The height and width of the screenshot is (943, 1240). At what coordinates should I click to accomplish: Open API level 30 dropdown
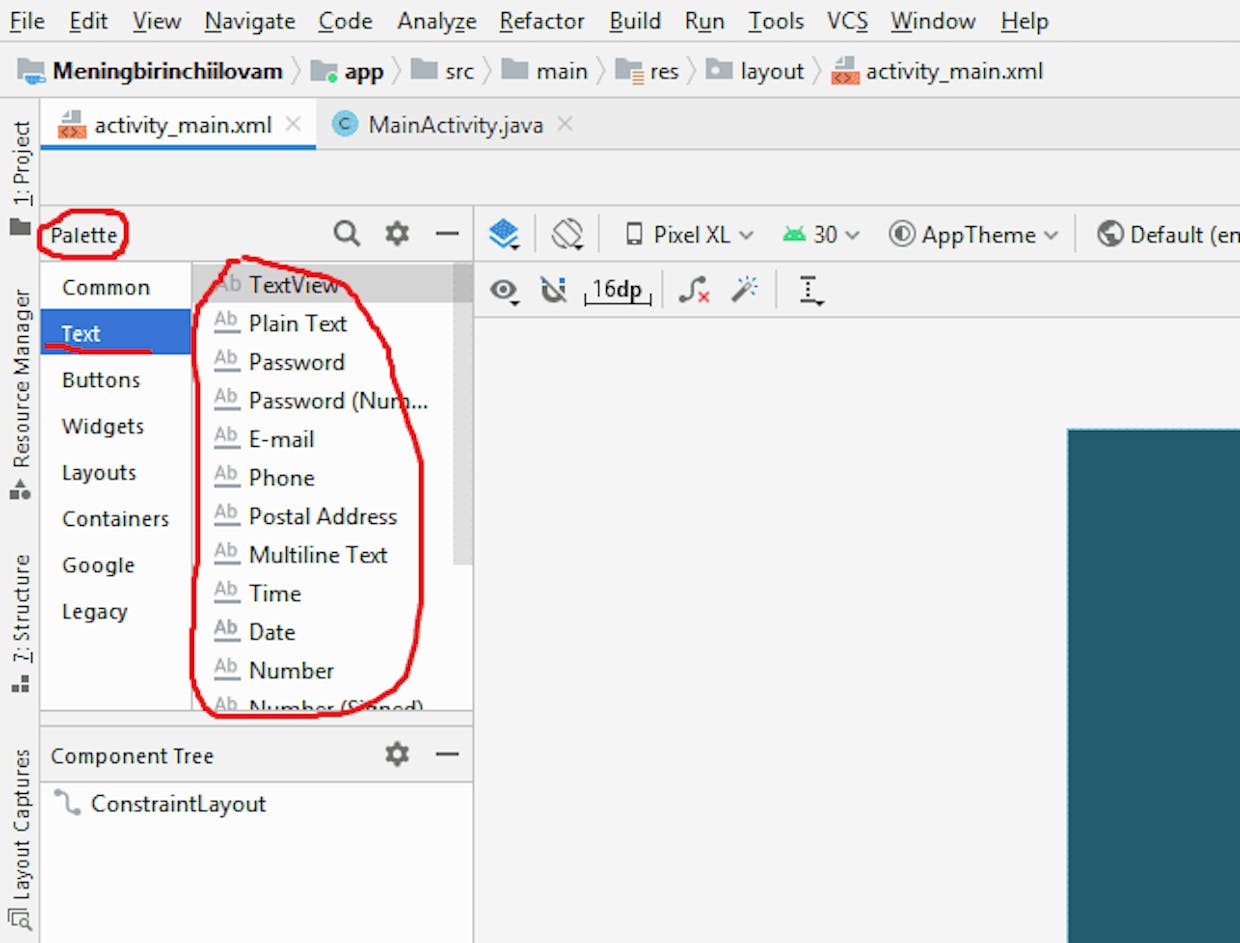pyautogui.click(x=821, y=235)
